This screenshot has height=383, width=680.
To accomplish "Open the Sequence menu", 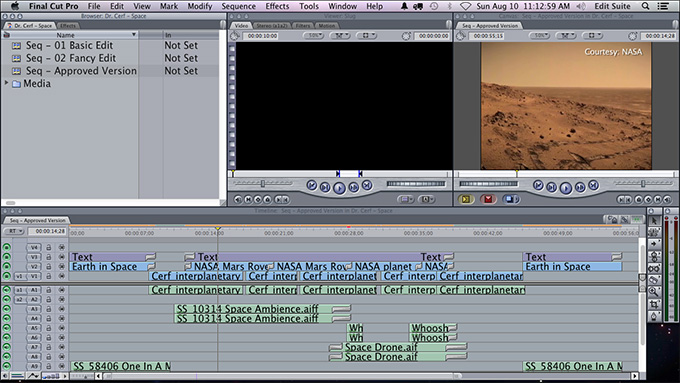I will 239,6.
